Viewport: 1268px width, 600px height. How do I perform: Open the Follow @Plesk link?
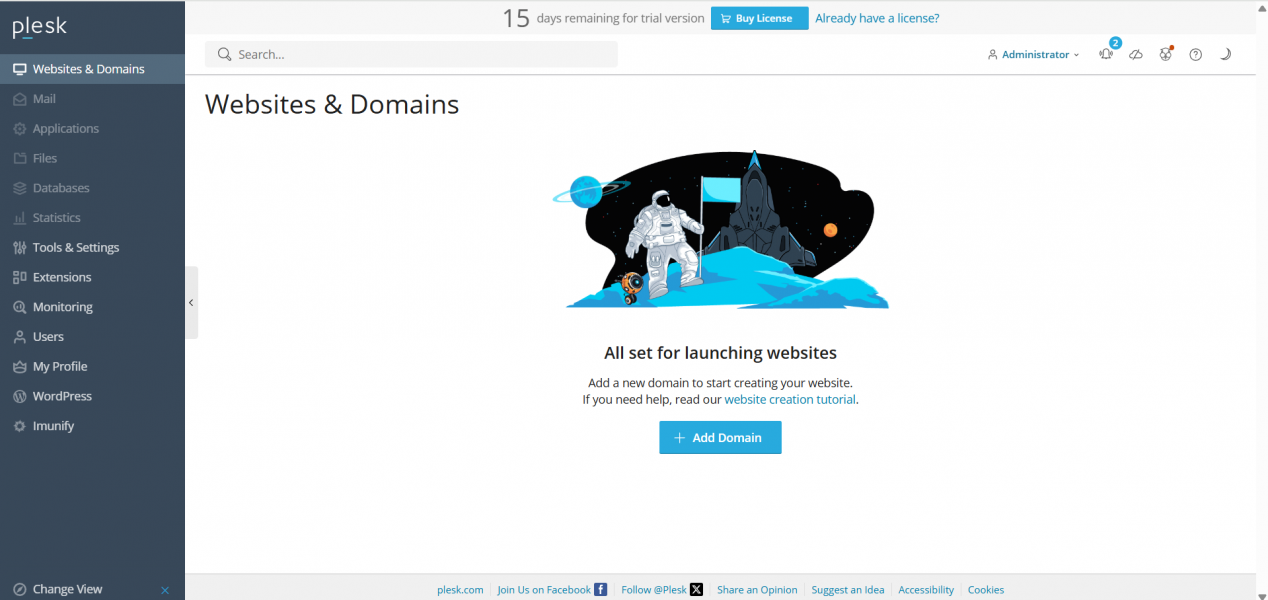(x=662, y=590)
